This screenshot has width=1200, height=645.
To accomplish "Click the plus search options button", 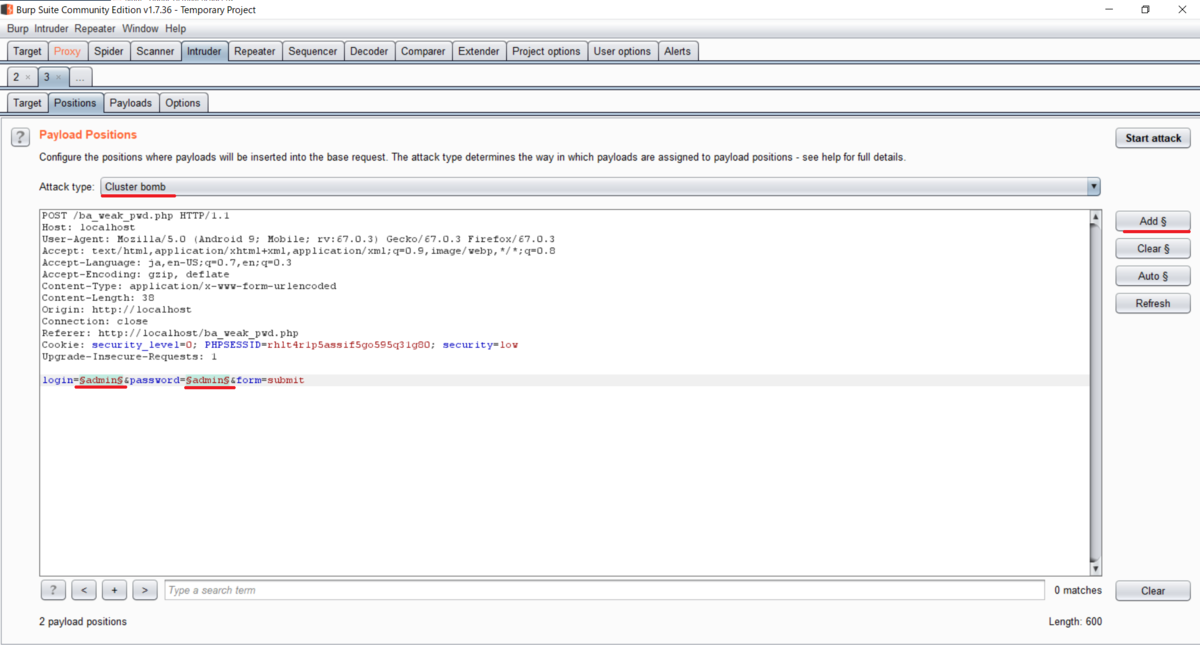I will [x=115, y=590].
